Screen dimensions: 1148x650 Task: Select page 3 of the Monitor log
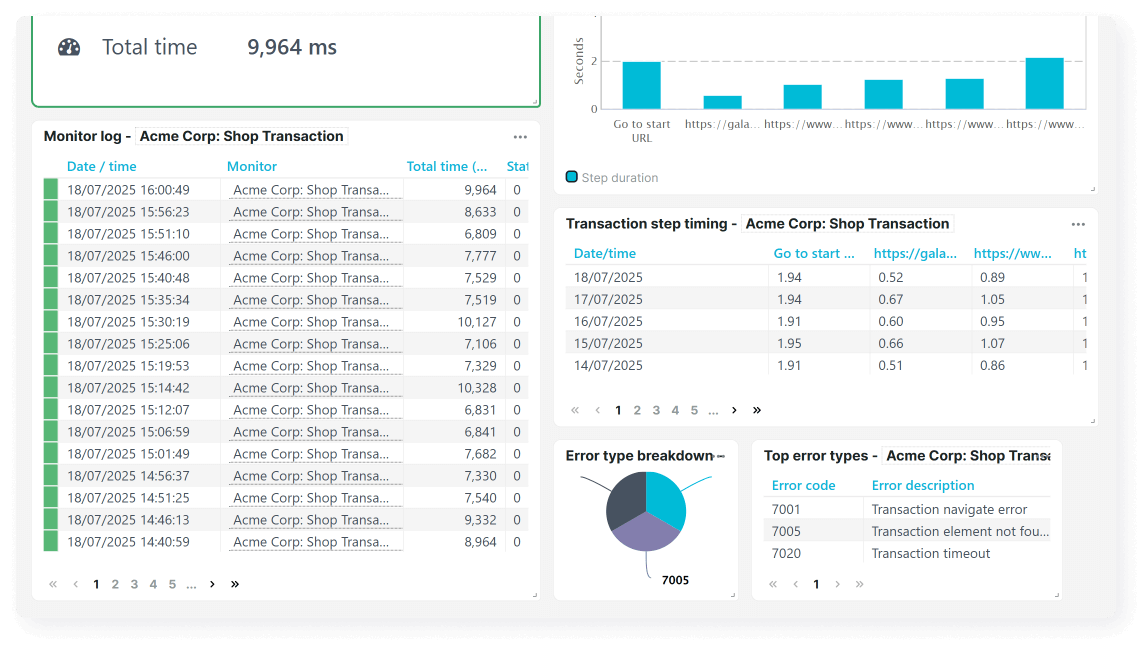133,583
